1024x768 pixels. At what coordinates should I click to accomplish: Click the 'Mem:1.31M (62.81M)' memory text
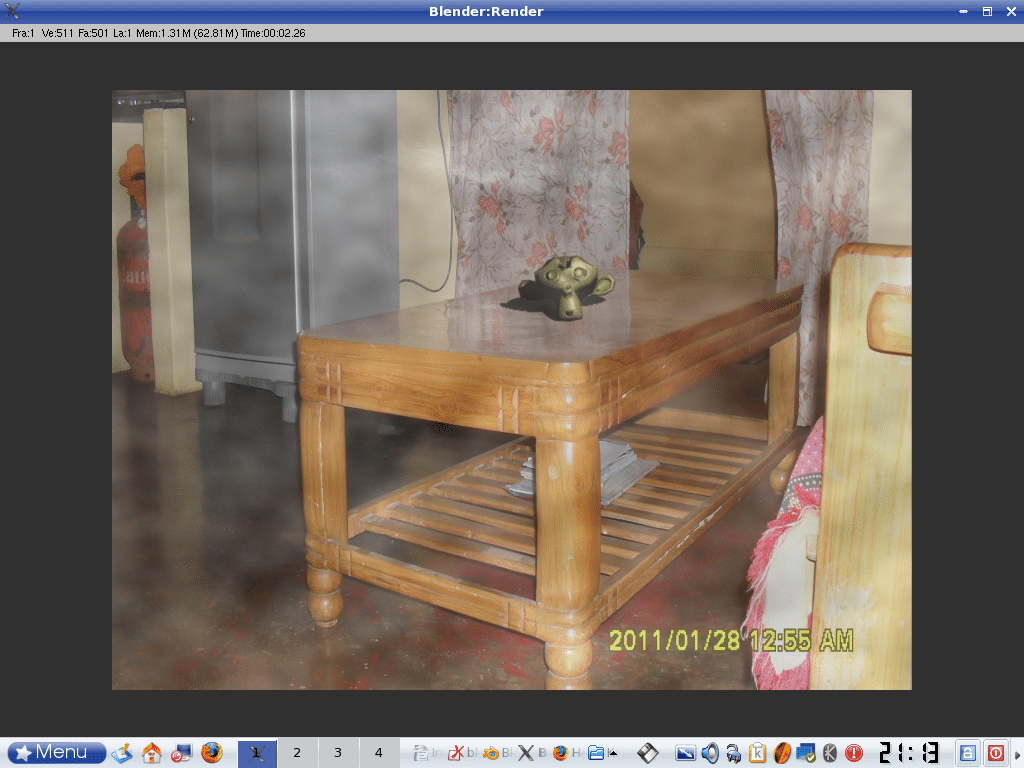pyautogui.click(x=187, y=33)
